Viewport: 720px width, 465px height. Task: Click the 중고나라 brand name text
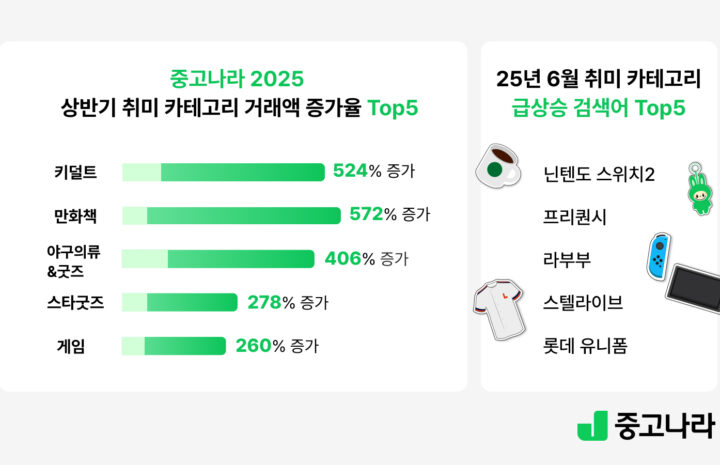664,426
